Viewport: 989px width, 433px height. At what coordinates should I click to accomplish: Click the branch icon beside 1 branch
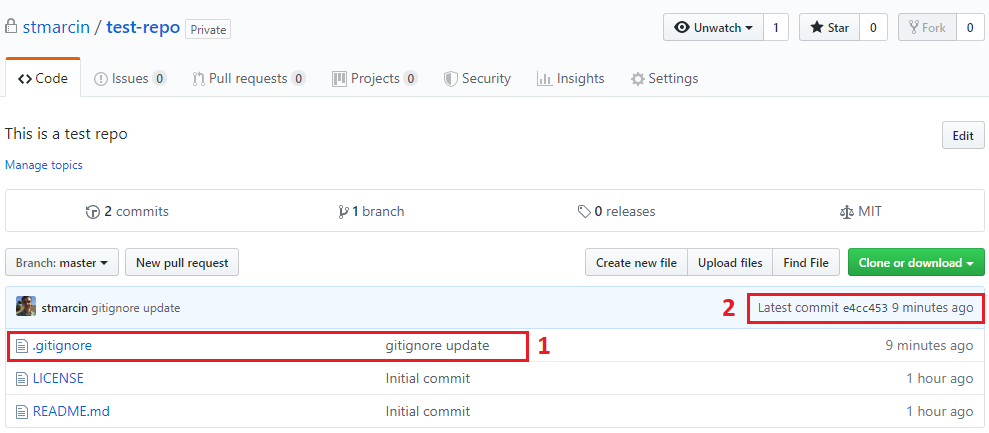click(x=343, y=212)
